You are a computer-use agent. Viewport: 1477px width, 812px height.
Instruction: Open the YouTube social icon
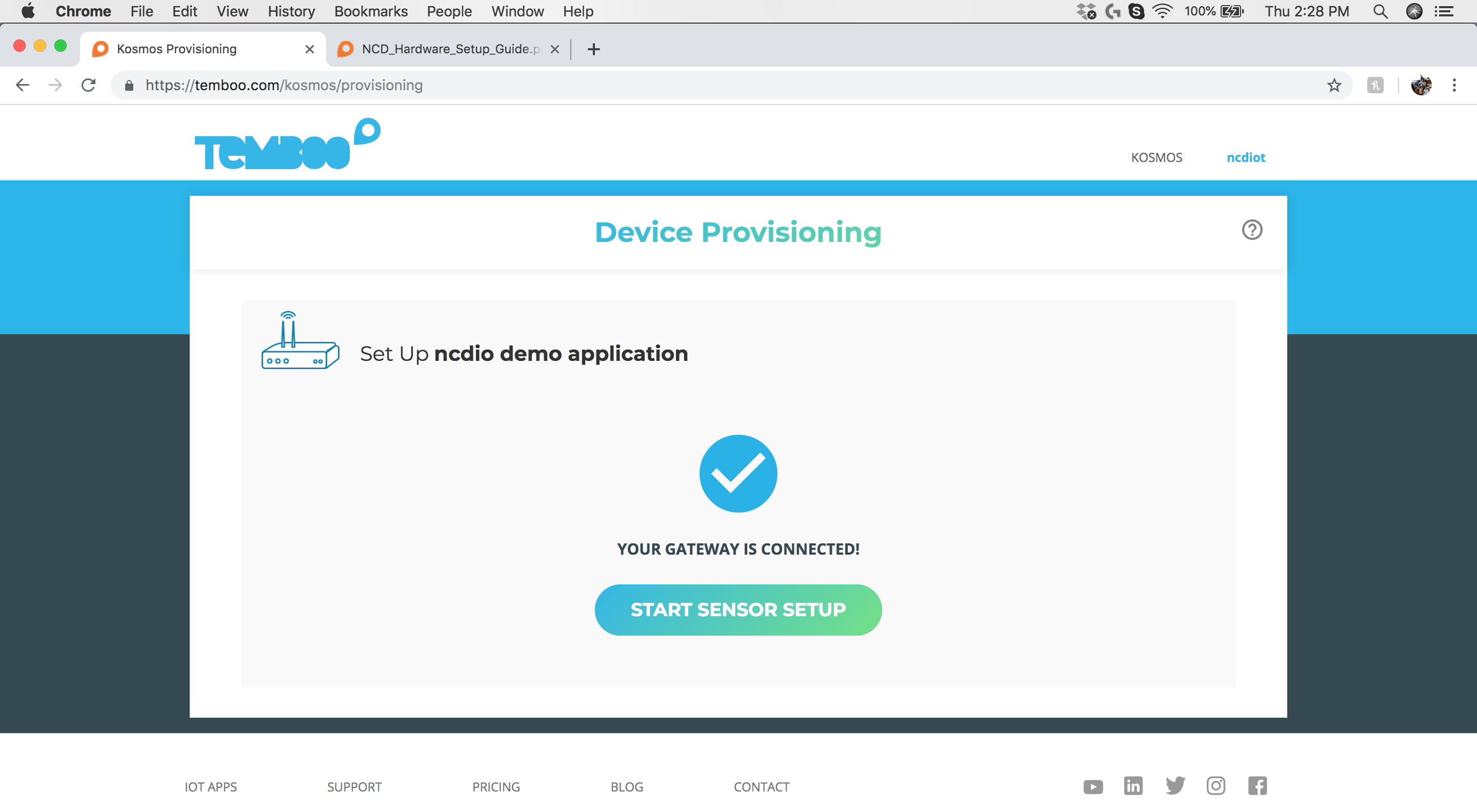pos(1093,787)
